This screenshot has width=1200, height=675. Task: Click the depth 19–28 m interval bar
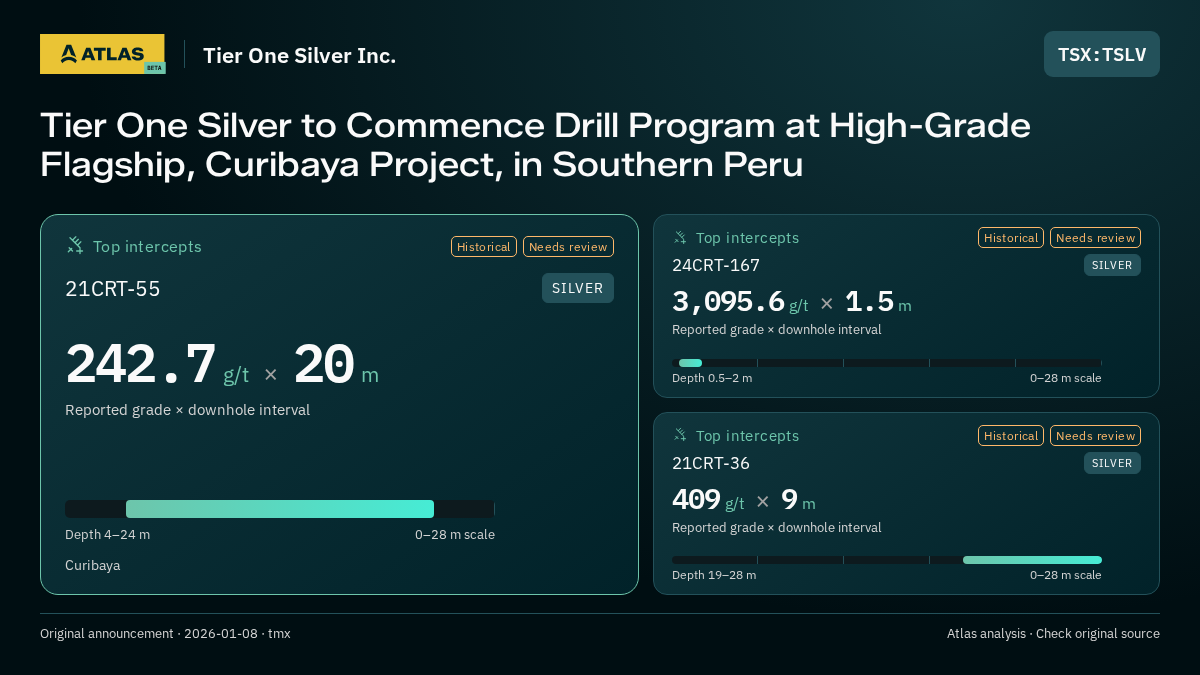(x=1032, y=560)
